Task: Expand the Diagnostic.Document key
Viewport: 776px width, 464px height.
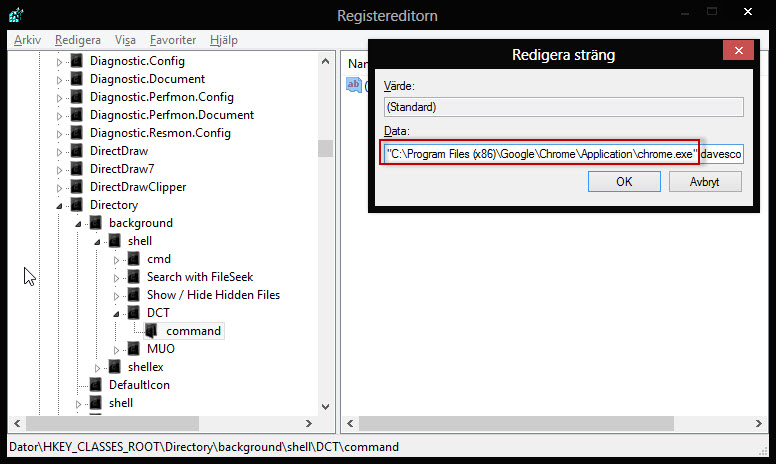Action: (59, 80)
